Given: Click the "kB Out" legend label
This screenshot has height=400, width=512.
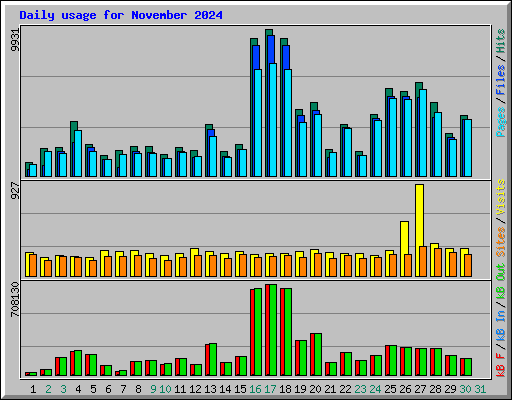Looking at the screenshot, I should [x=501, y=281].
